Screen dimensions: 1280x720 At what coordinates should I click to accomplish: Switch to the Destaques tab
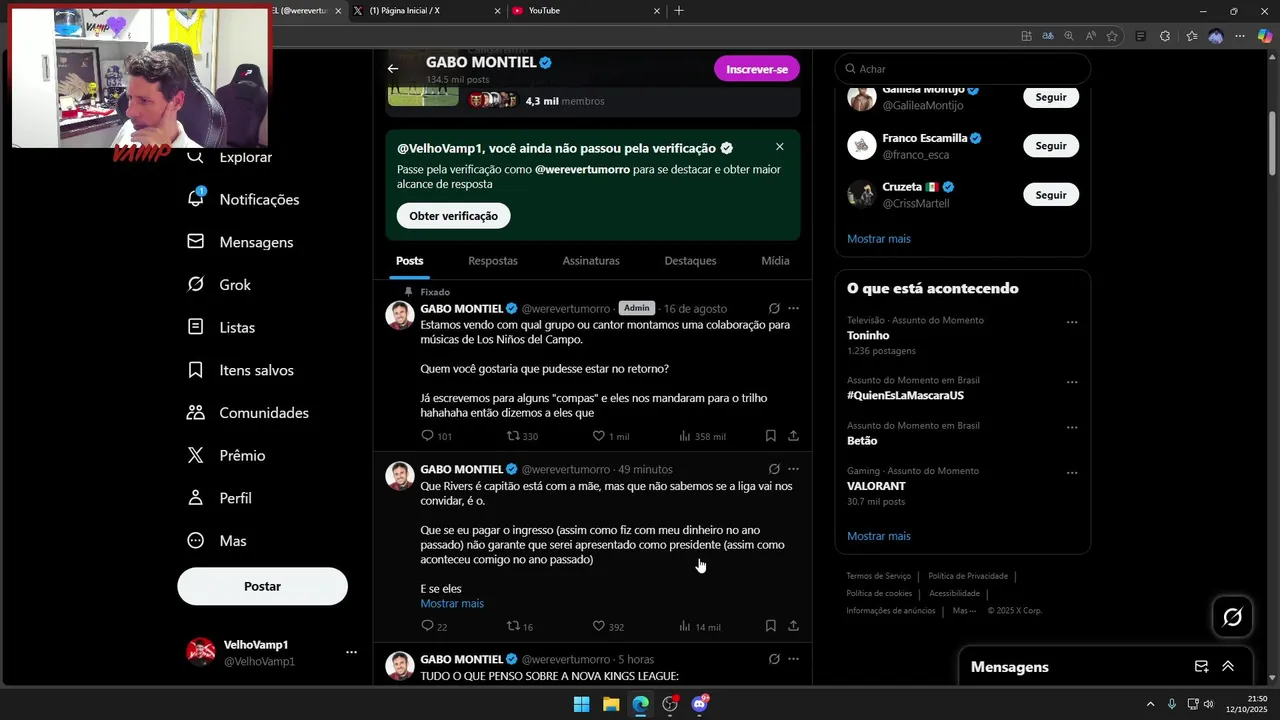[x=690, y=261]
